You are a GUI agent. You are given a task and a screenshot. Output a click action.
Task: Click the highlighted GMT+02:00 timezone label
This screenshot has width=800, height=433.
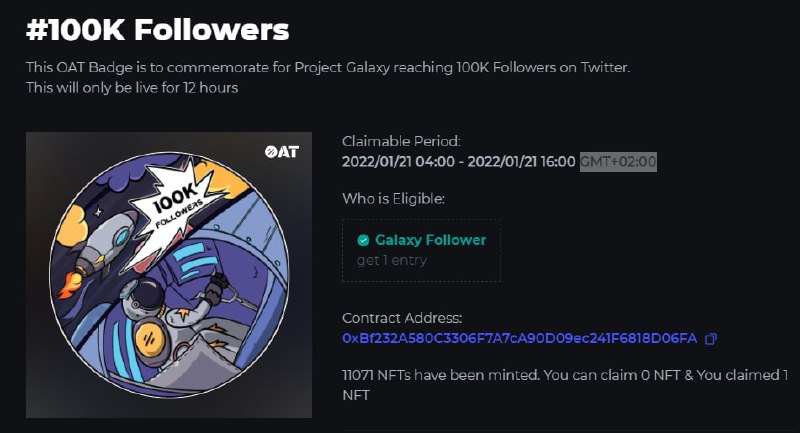pos(618,162)
